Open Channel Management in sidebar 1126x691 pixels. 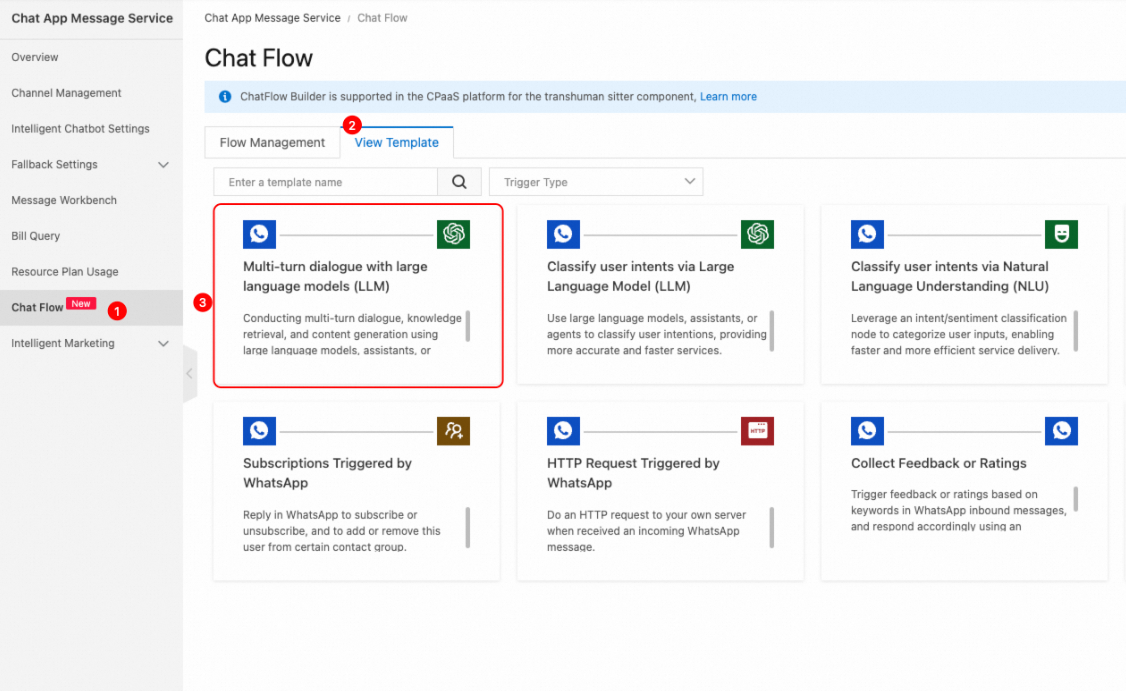coord(66,93)
